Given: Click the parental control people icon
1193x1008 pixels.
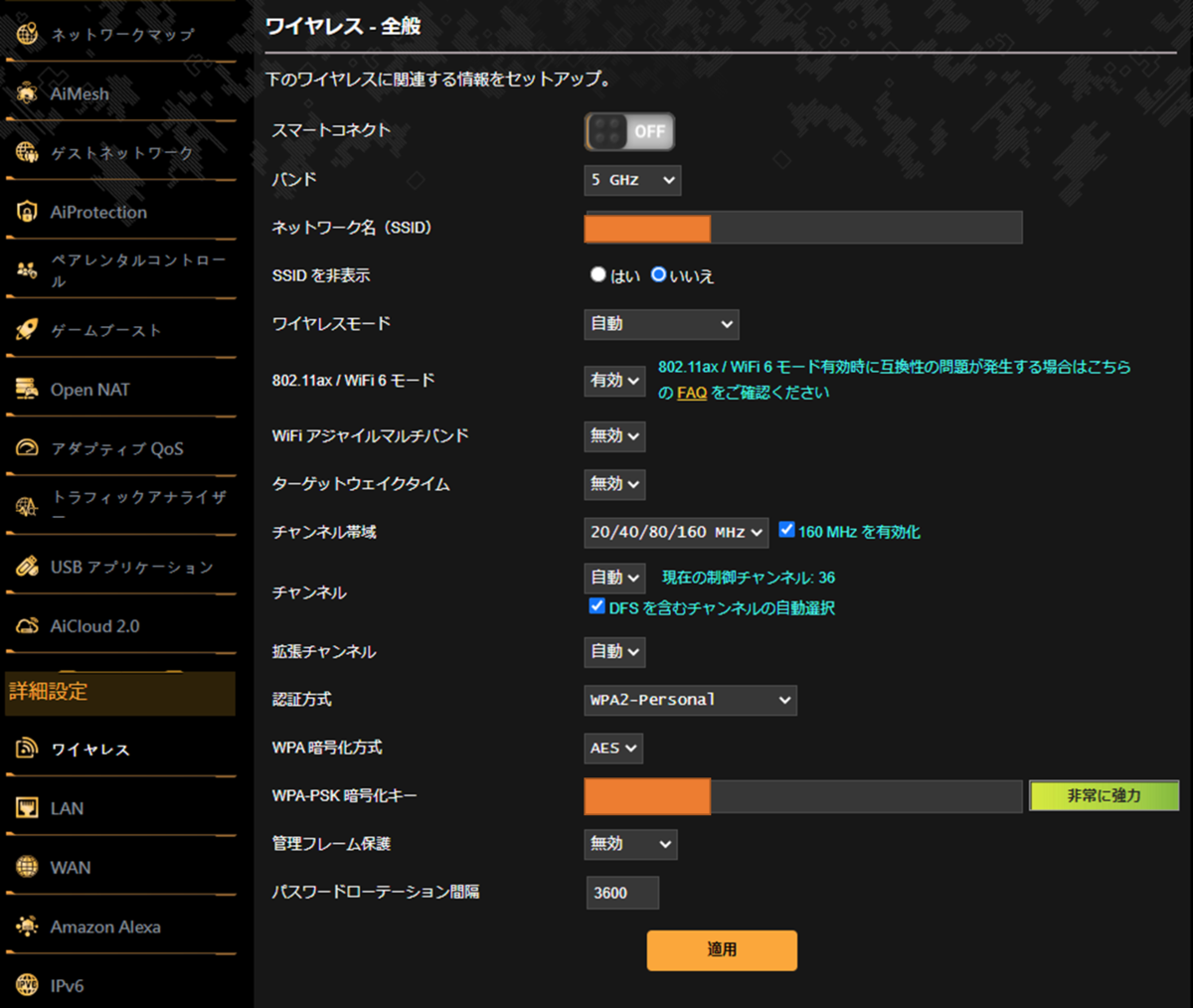Looking at the screenshot, I should point(27,270).
